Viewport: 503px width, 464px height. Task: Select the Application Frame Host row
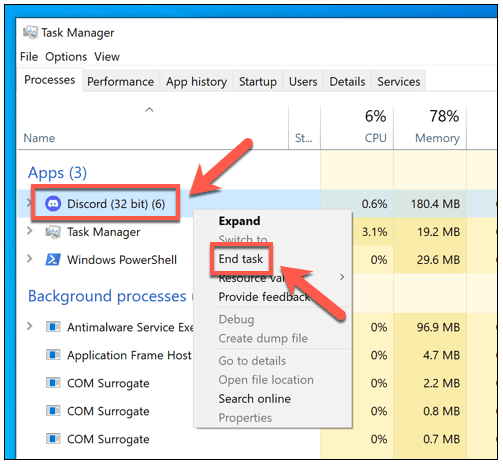[129, 355]
